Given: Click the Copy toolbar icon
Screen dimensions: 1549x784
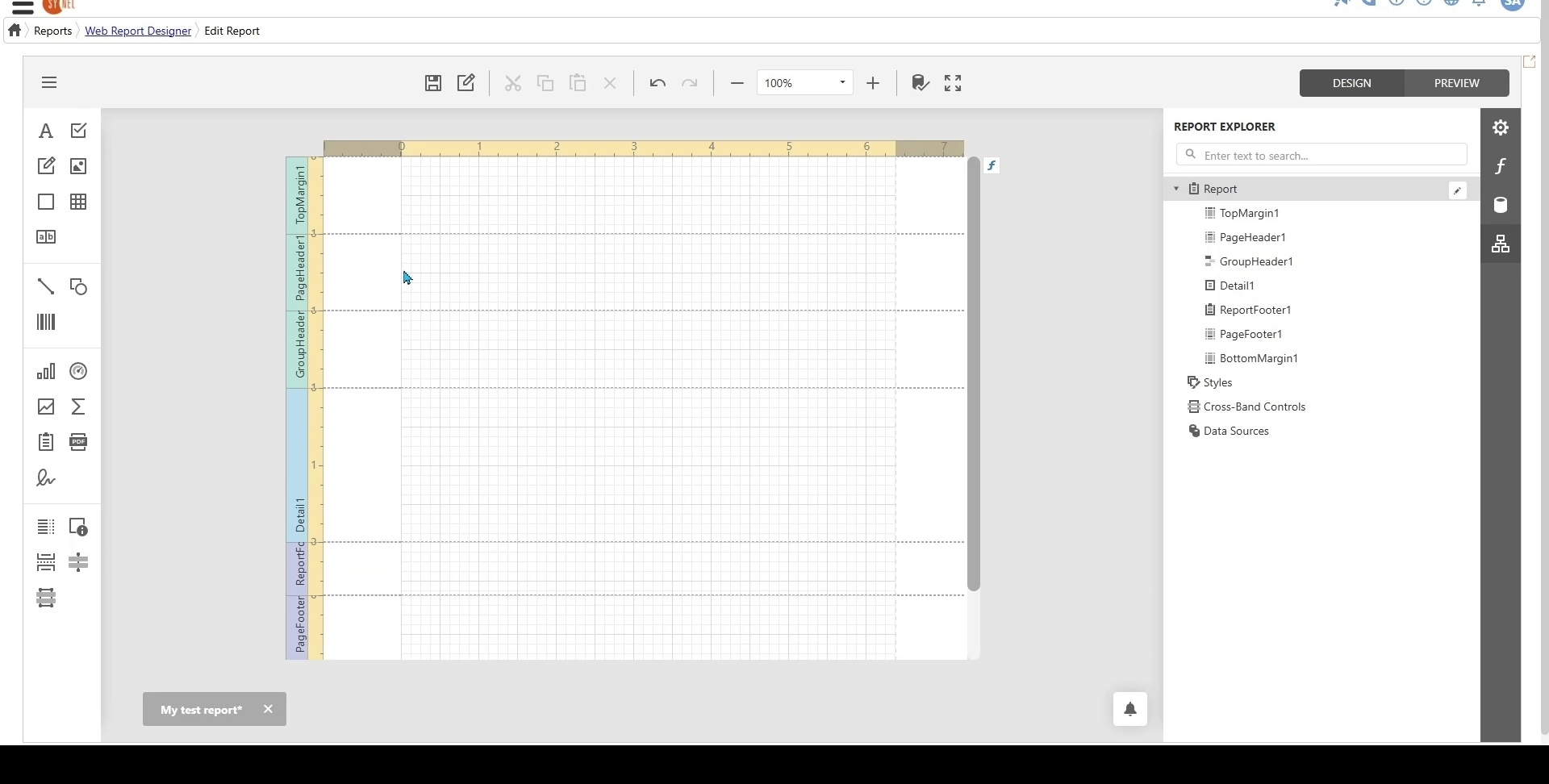Looking at the screenshot, I should (x=545, y=83).
